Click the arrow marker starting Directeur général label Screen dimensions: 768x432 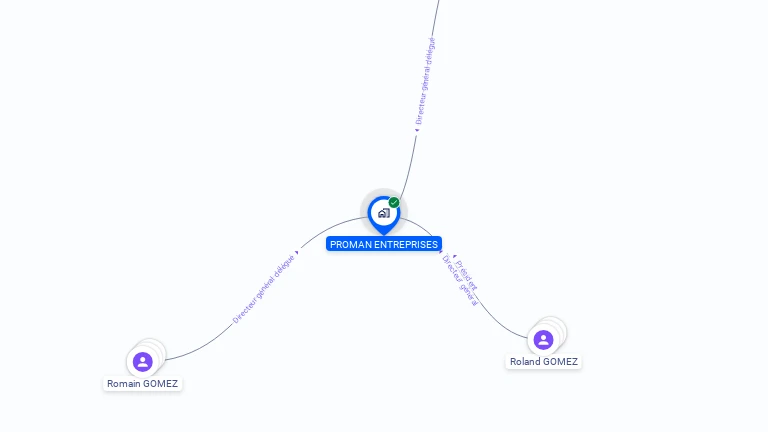pyautogui.click(x=441, y=252)
